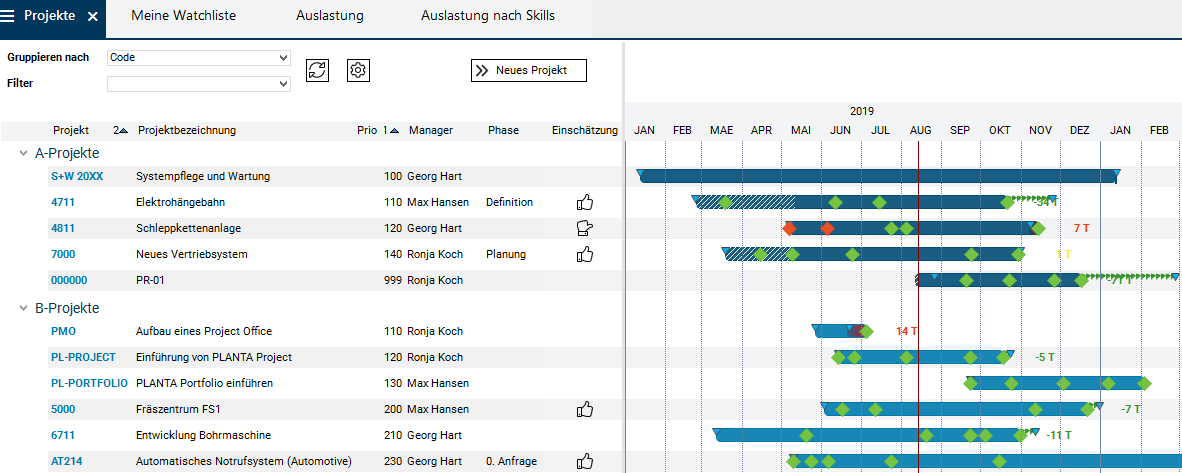Click thumbs-up icon for Neues Vertriebsystem

[585, 254]
